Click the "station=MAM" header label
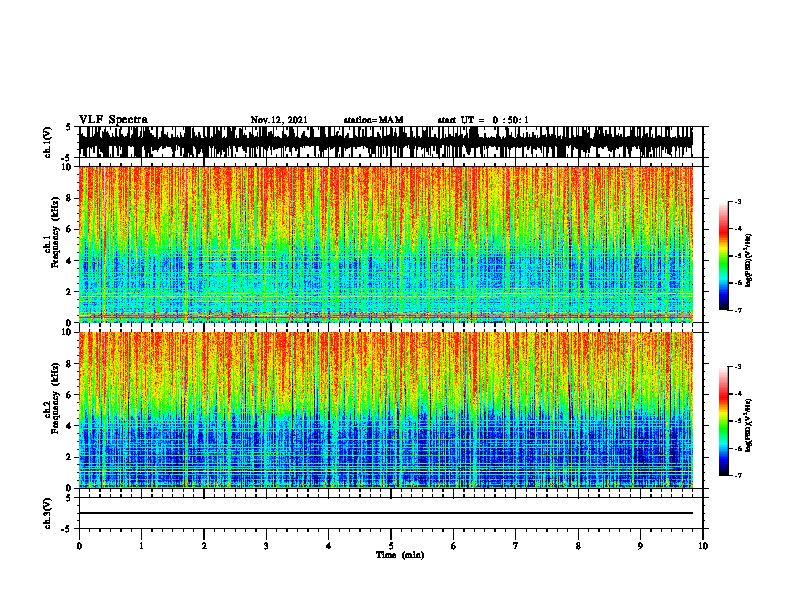 tap(373, 120)
